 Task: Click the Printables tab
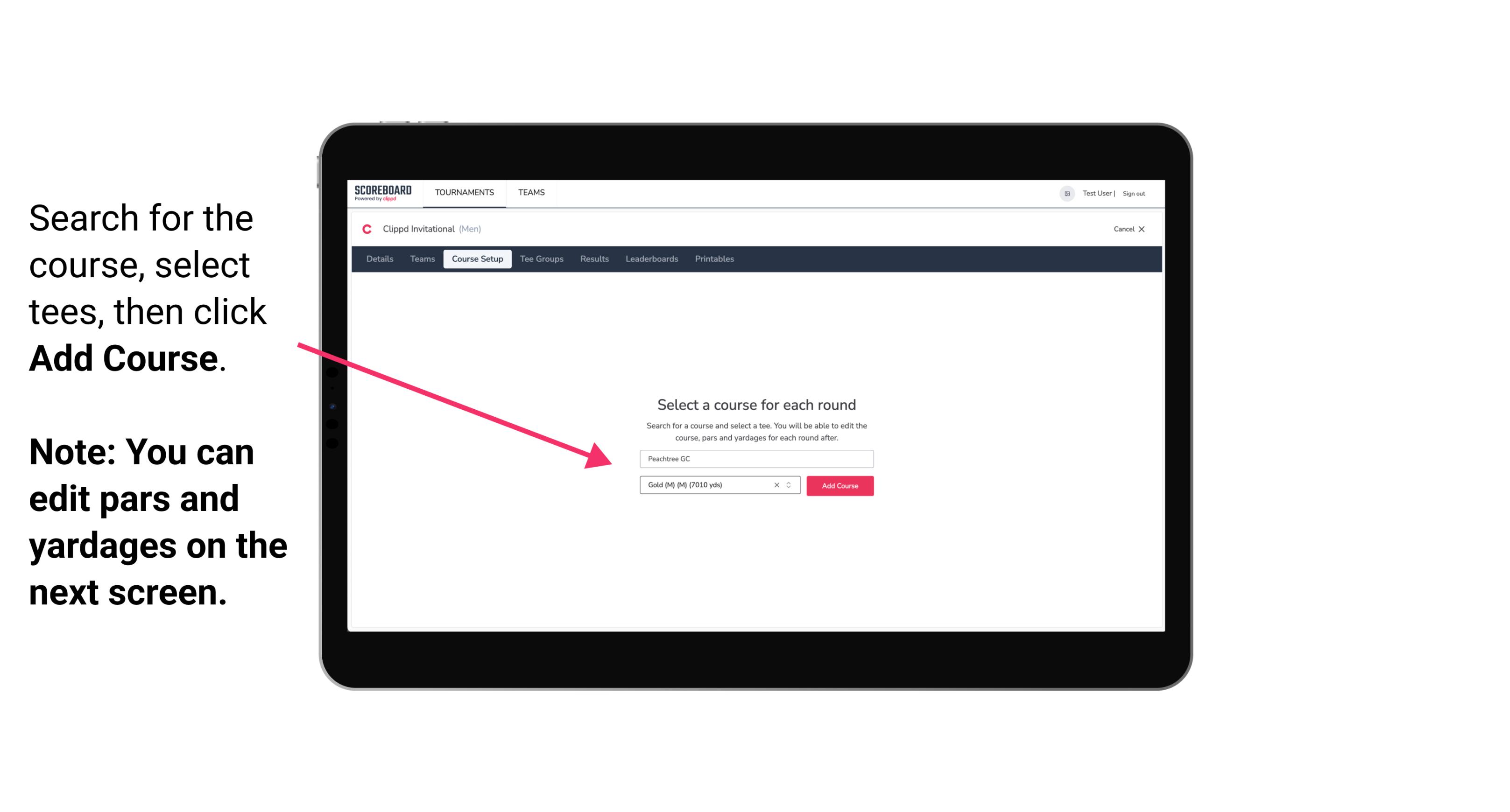pyautogui.click(x=714, y=259)
